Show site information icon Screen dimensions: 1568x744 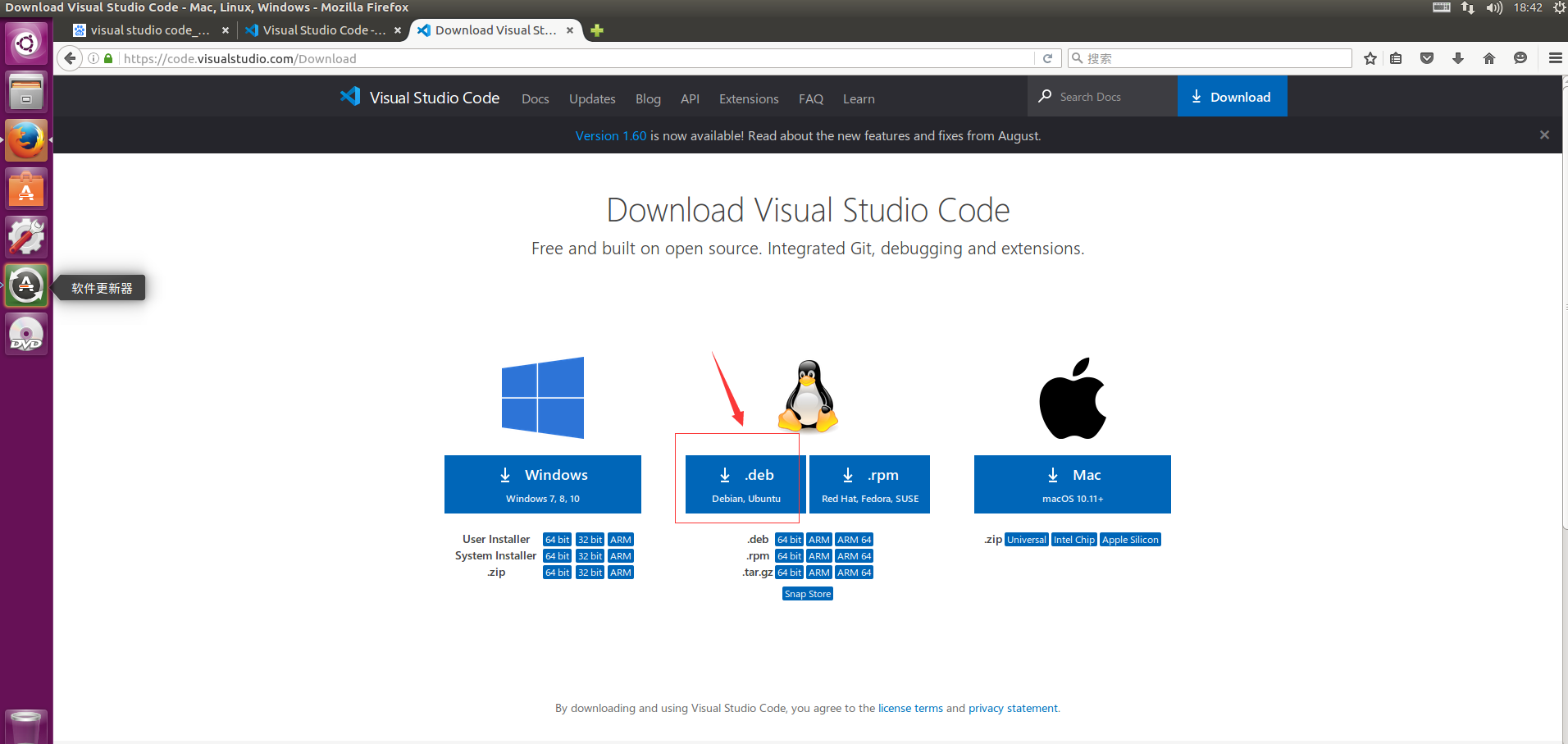[93, 58]
